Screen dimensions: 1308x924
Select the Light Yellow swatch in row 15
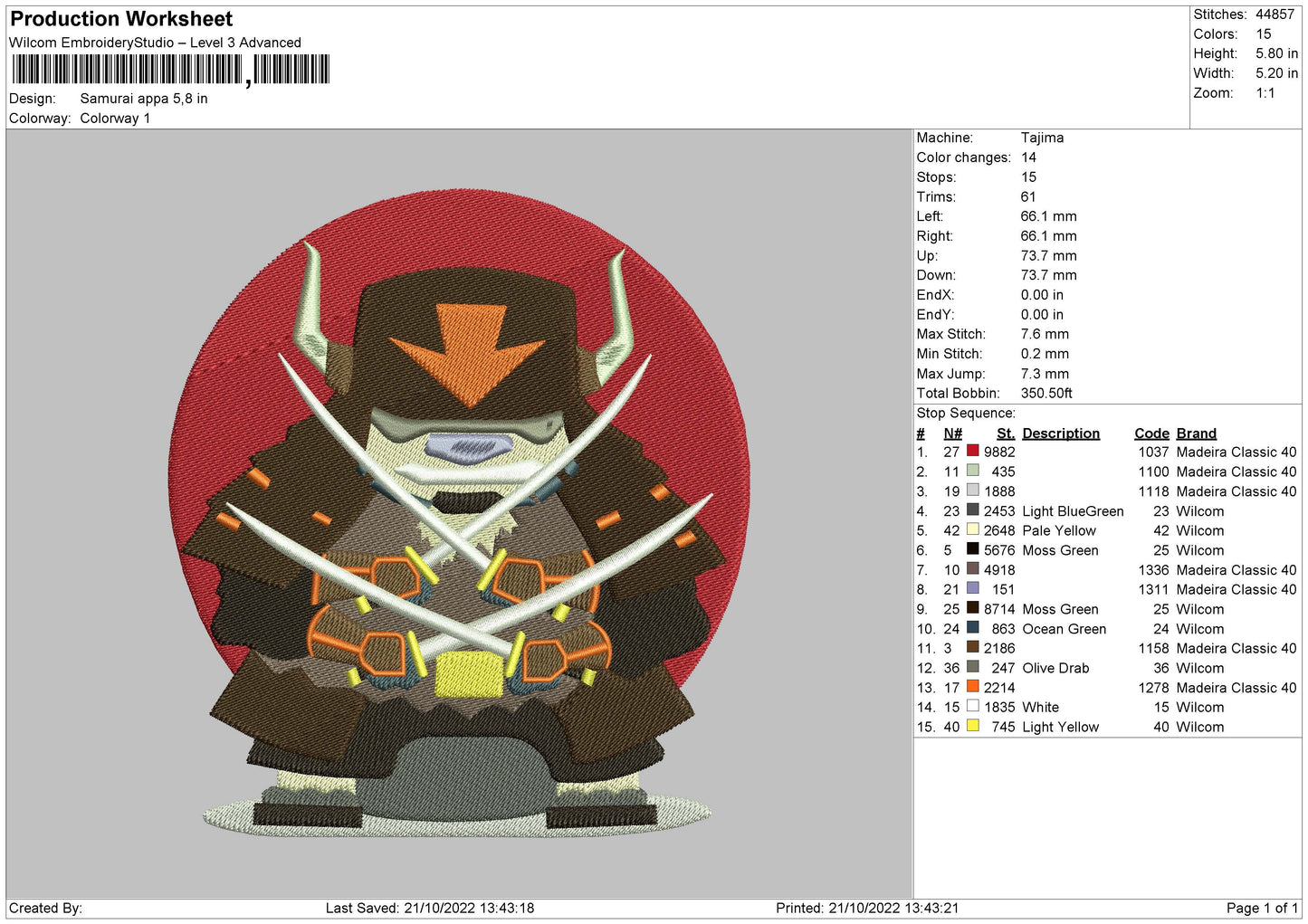973,726
